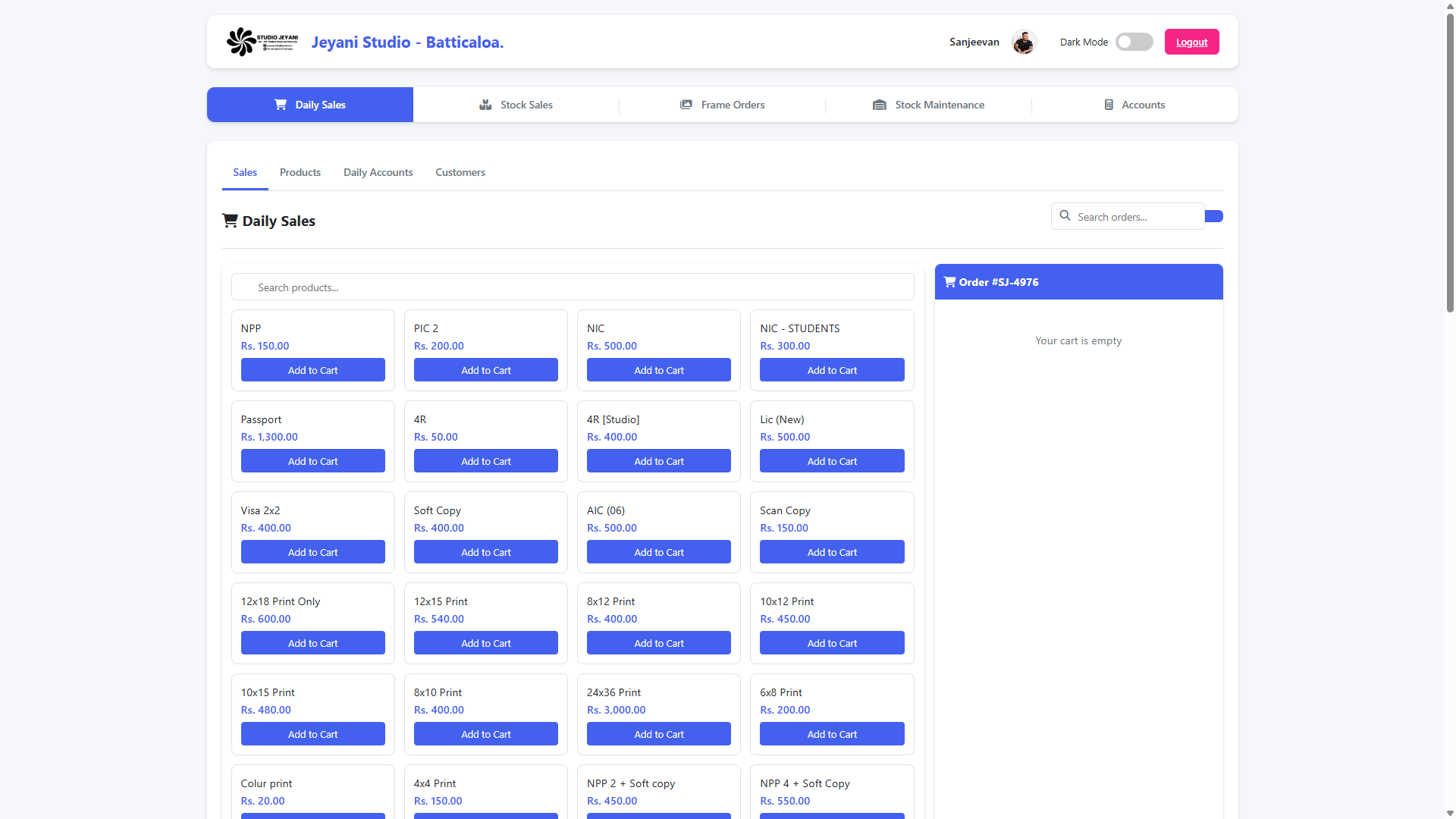Click the cart icon in Order header
Image resolution: width=1456 pixels, height=819 pixels.
pos(949,282)
